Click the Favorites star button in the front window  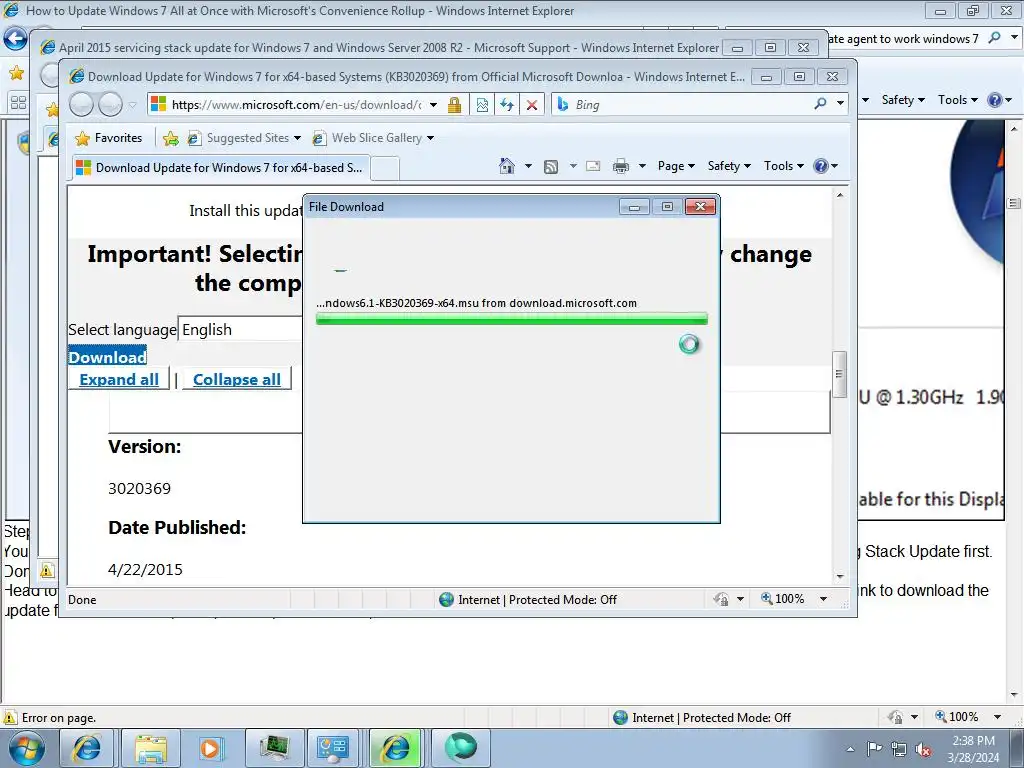(108, 138)
